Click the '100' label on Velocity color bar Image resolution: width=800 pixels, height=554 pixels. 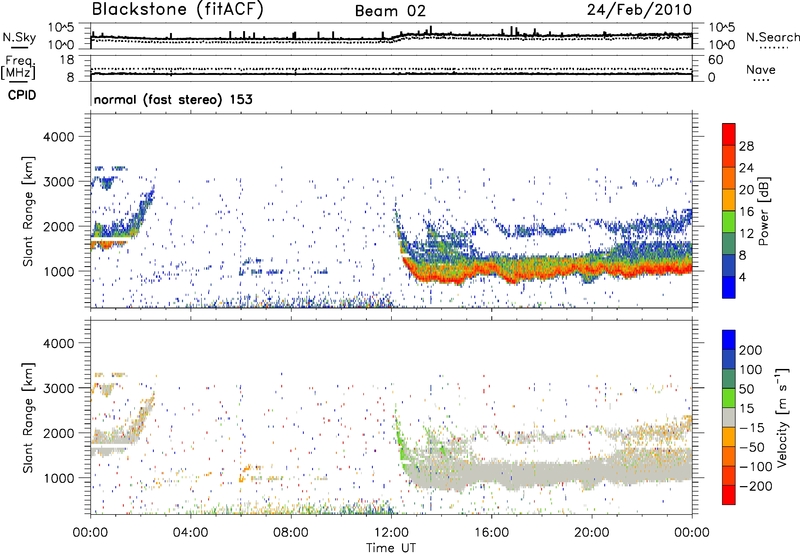pyautogui.click(x=751, y=370)
